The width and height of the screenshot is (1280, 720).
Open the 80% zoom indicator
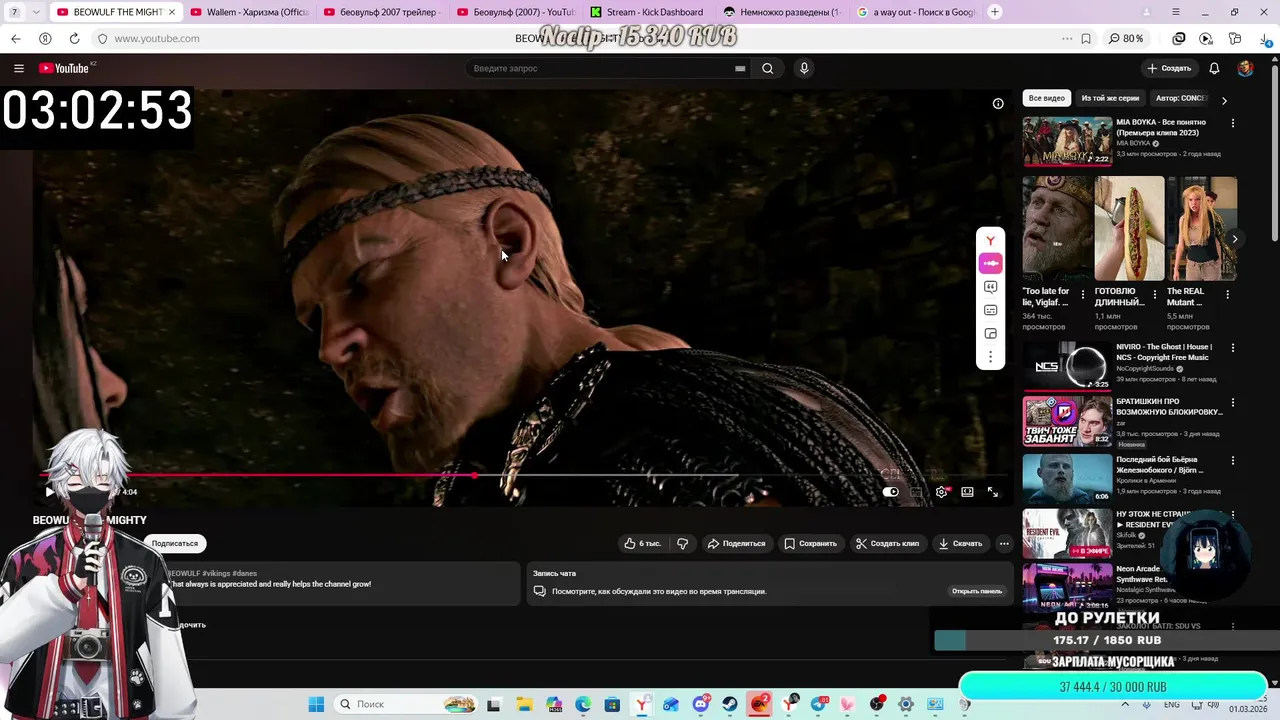[x=1126, y=38]
